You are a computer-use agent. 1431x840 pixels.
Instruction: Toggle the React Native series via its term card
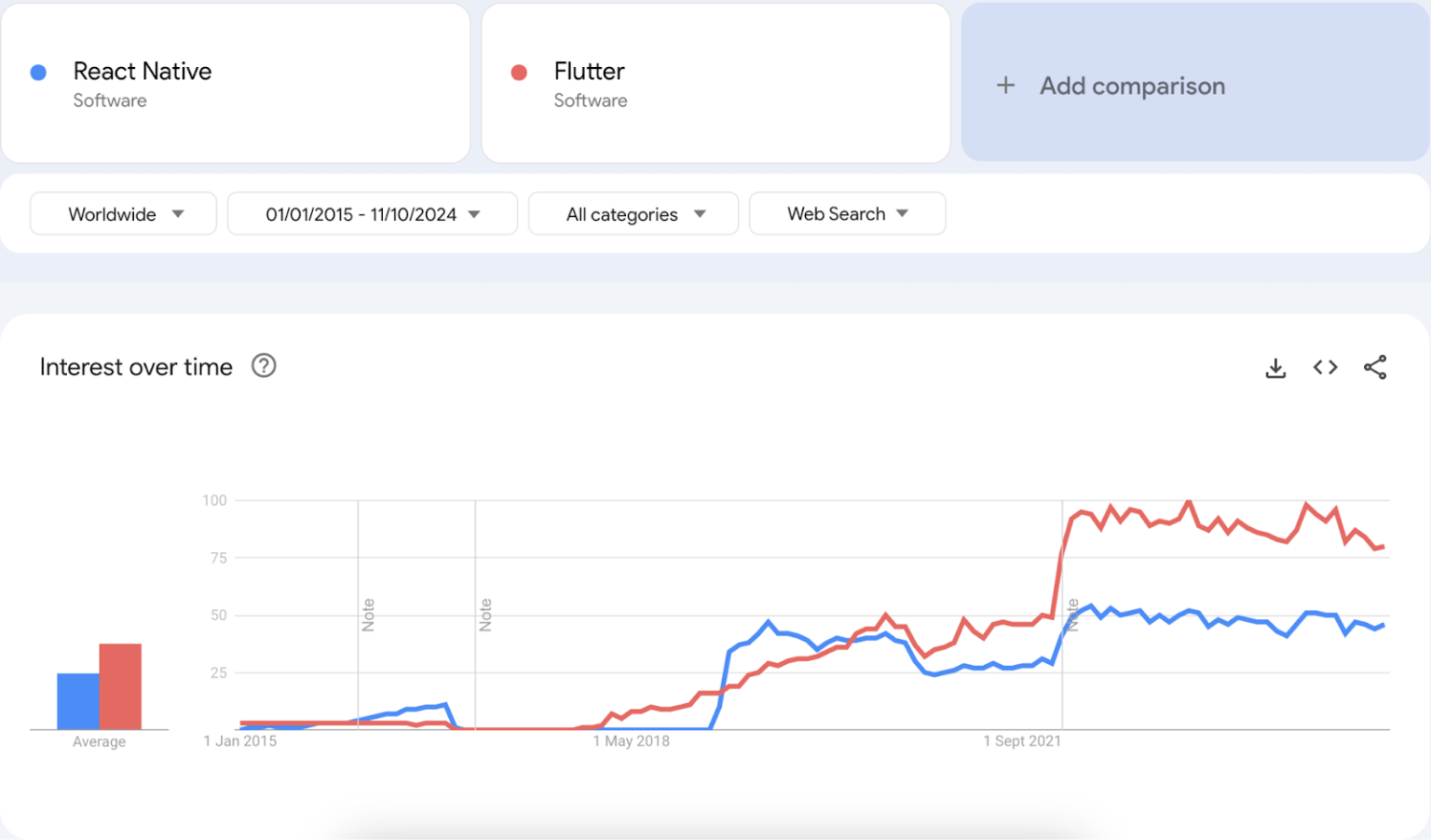pos(237,84)
